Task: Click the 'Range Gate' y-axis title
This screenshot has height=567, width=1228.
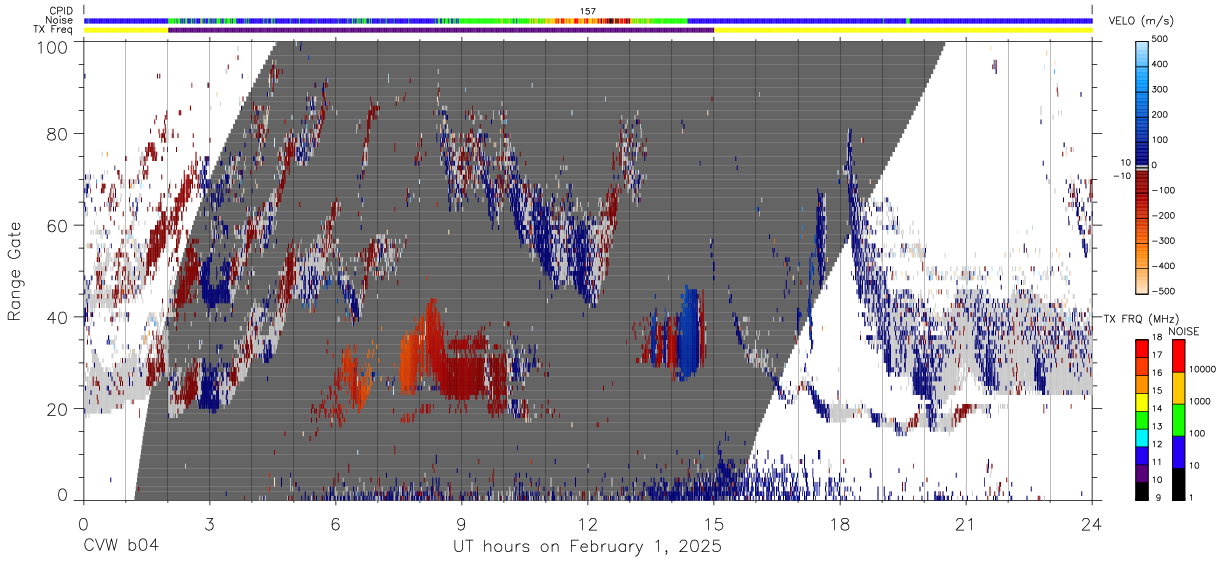Action: (15, 273)
